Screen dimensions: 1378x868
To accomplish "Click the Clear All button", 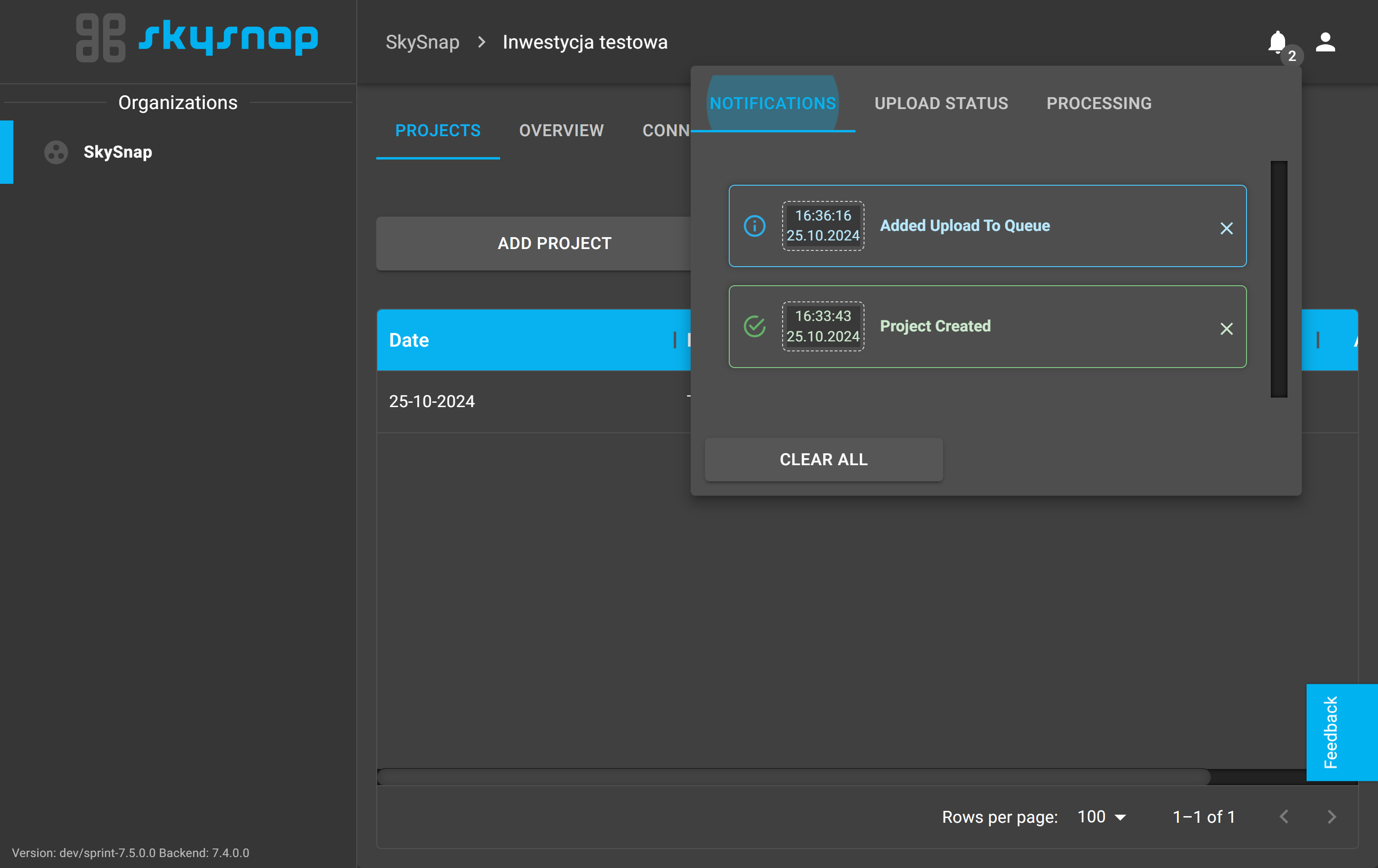I will [824, 459].
